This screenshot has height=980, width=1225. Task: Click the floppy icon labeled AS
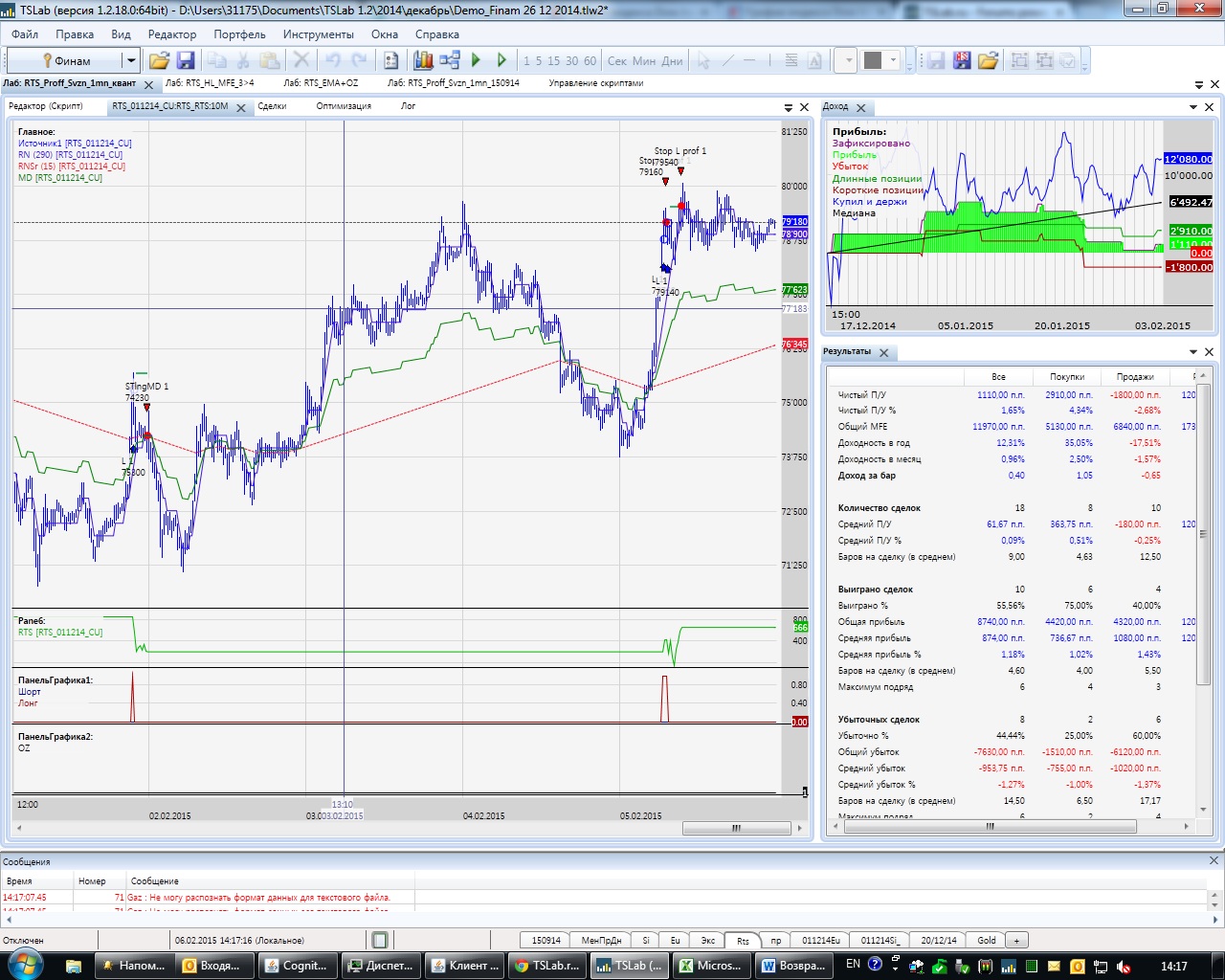(962, 60)
